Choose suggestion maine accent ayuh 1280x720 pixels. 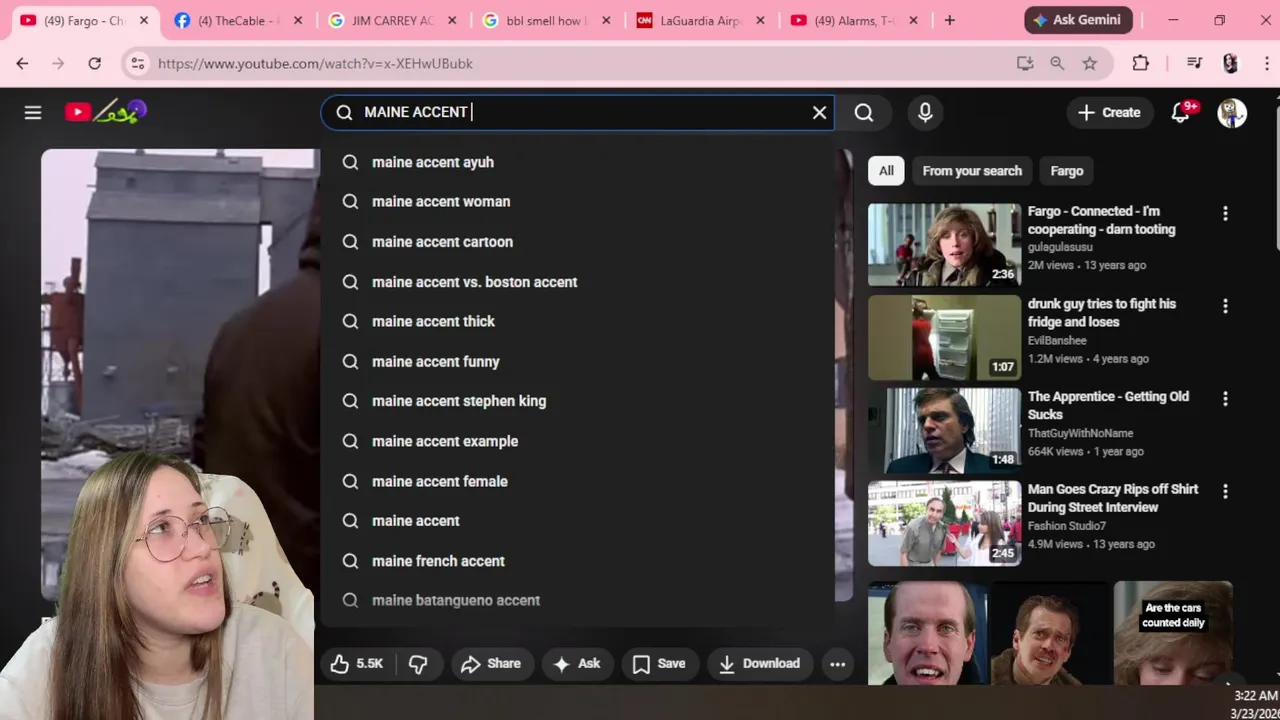(577, 162)
